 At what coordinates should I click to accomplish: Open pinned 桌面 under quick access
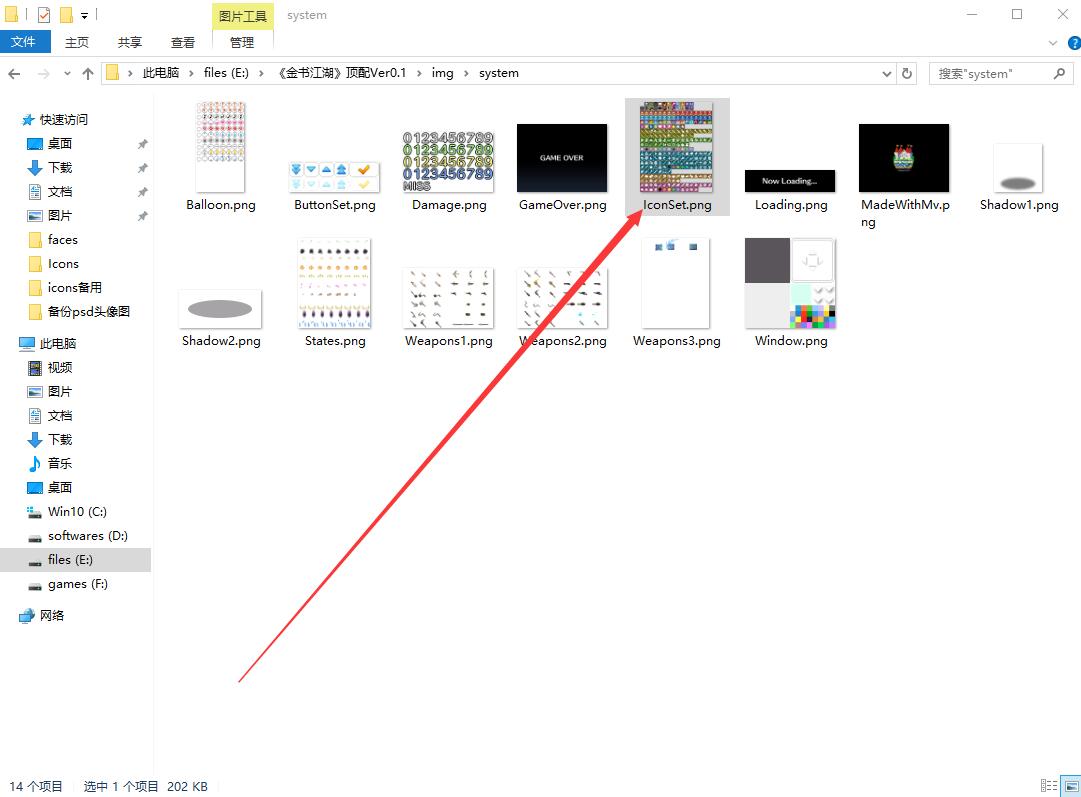[x=60, y=144]
